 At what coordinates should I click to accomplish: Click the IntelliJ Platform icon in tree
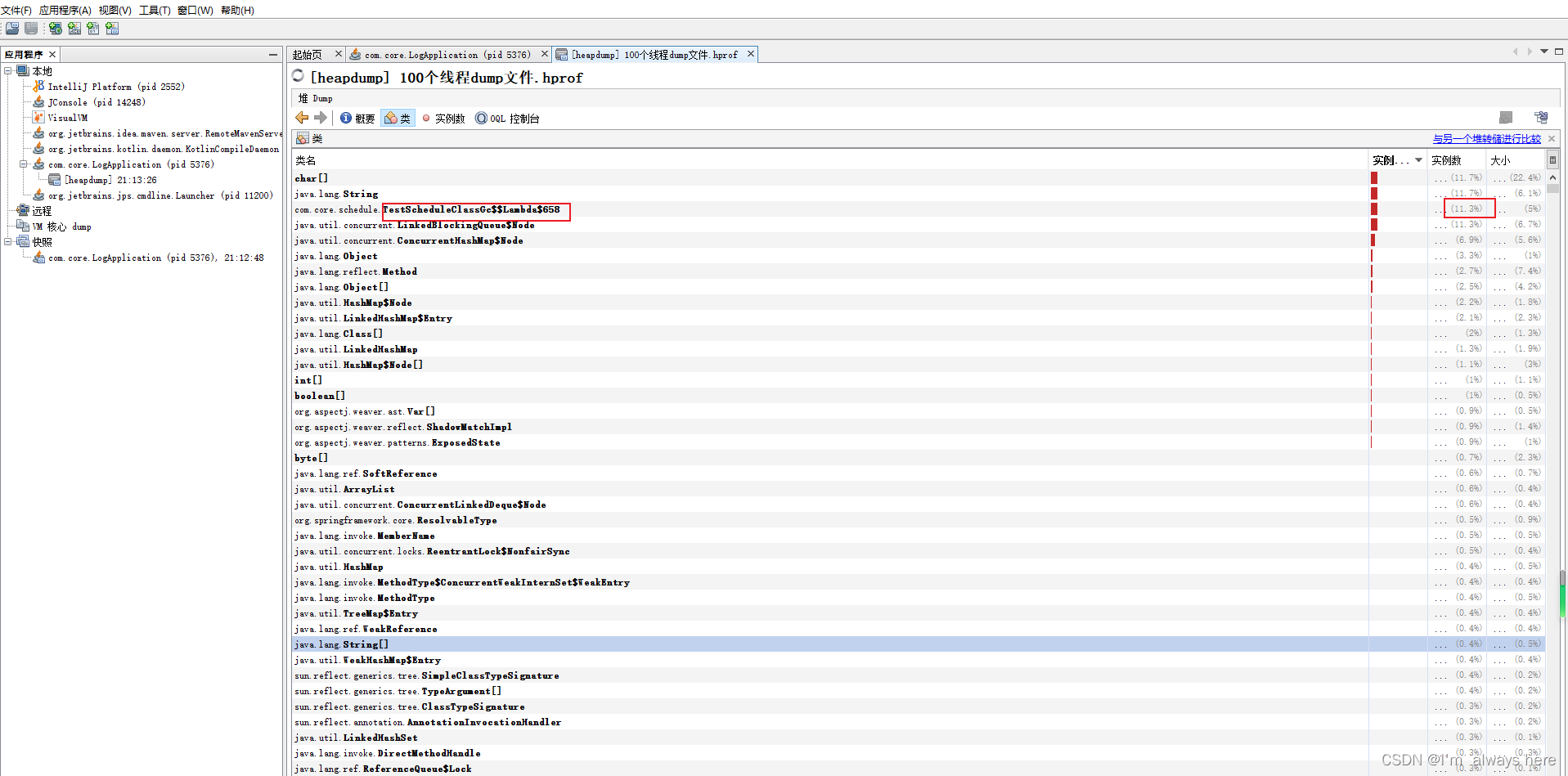point(38,86)
